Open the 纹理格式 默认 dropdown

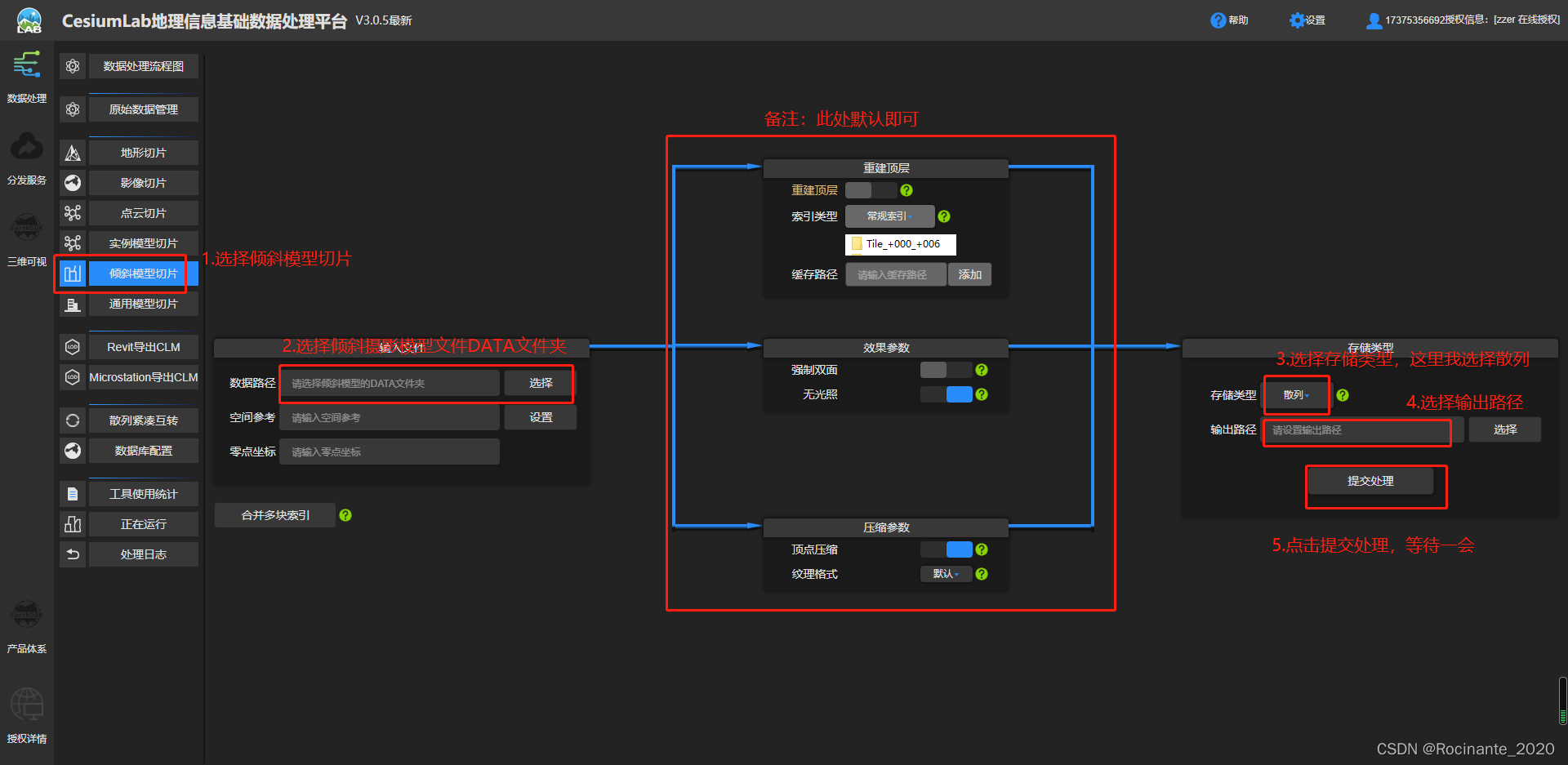click(946, 574)
